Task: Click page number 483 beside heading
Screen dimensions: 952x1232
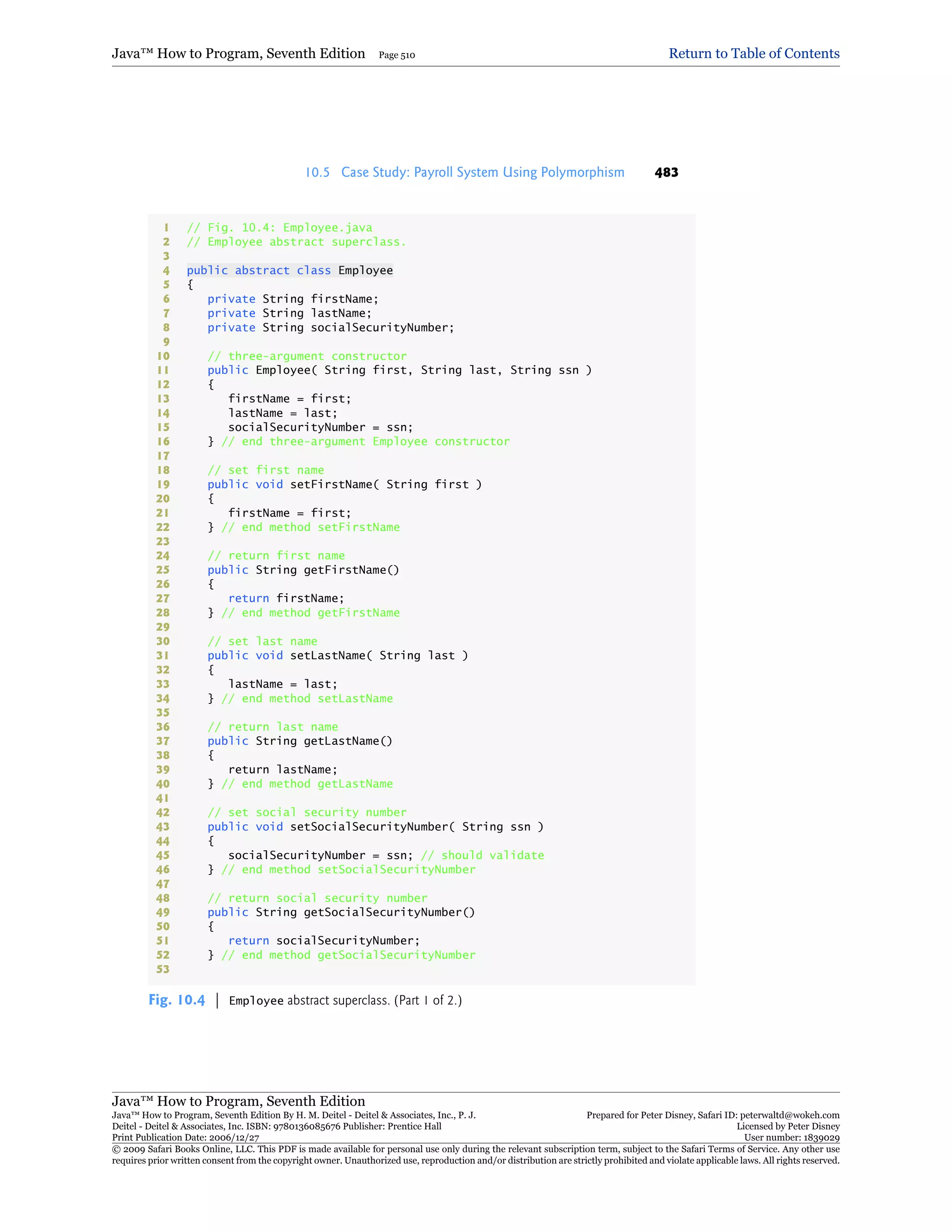Action: click(x=666, y=172)
